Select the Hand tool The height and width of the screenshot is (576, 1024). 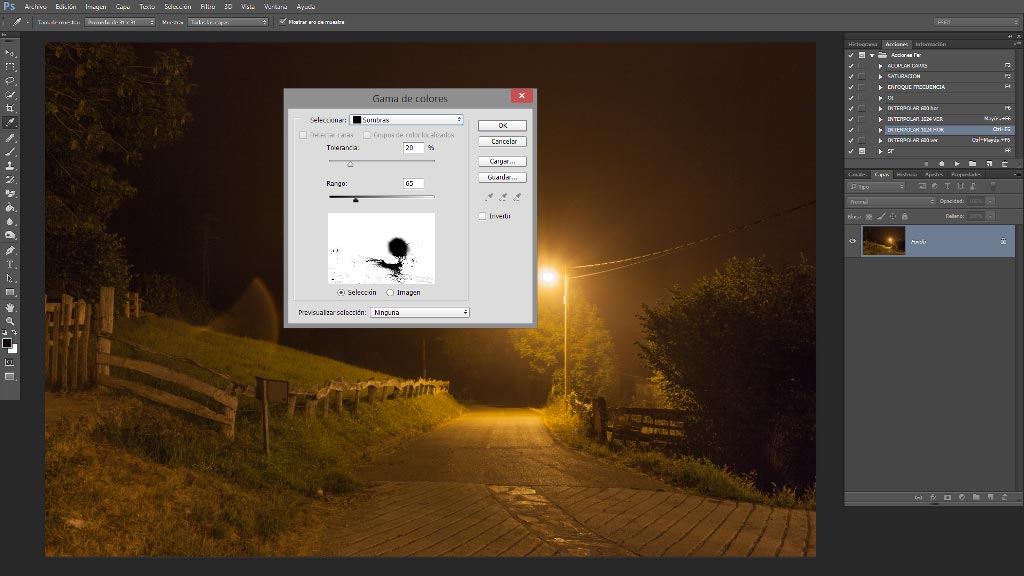pos(10,307)
